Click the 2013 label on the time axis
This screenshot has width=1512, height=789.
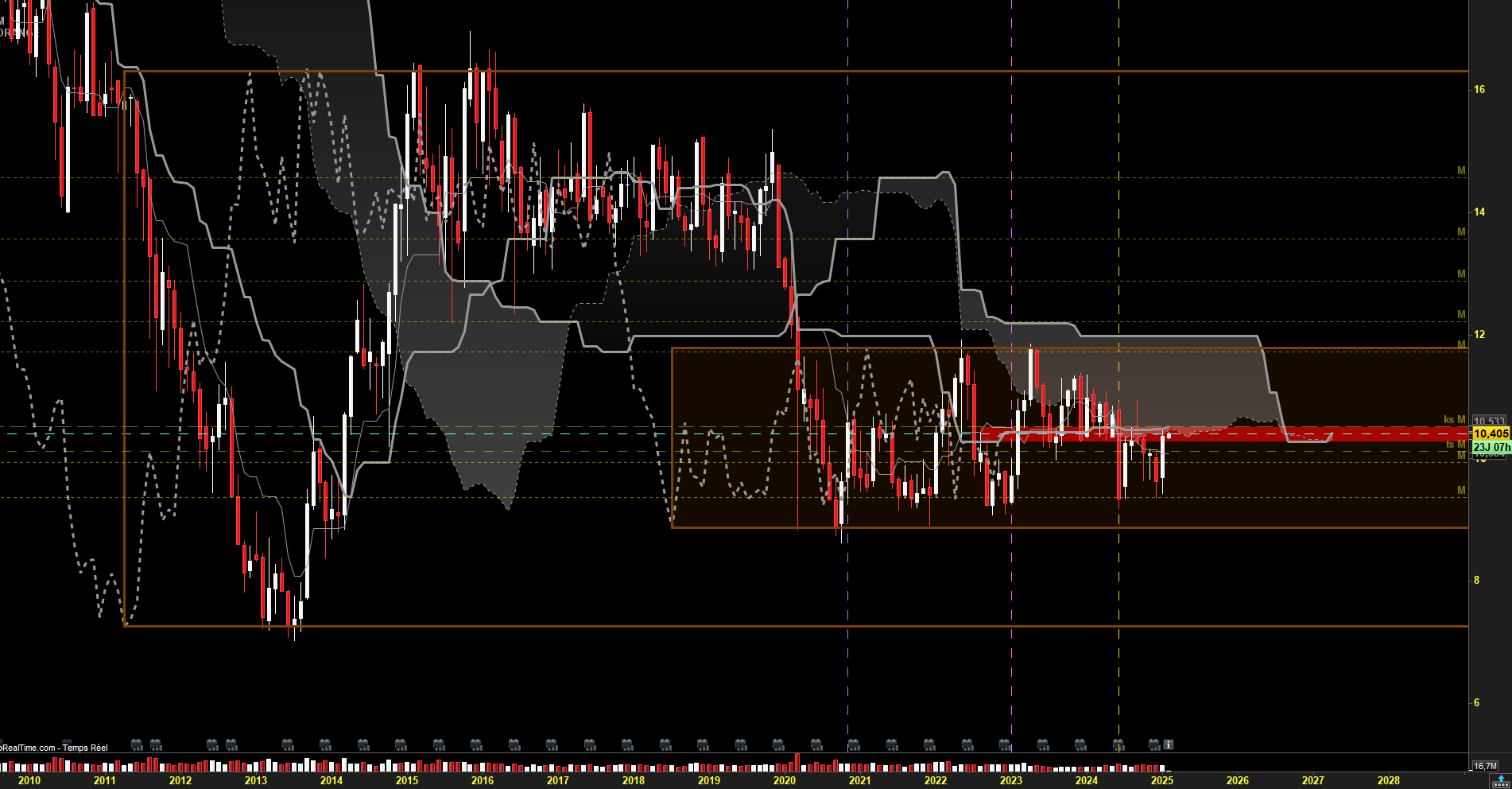click(x=256, y=780)
